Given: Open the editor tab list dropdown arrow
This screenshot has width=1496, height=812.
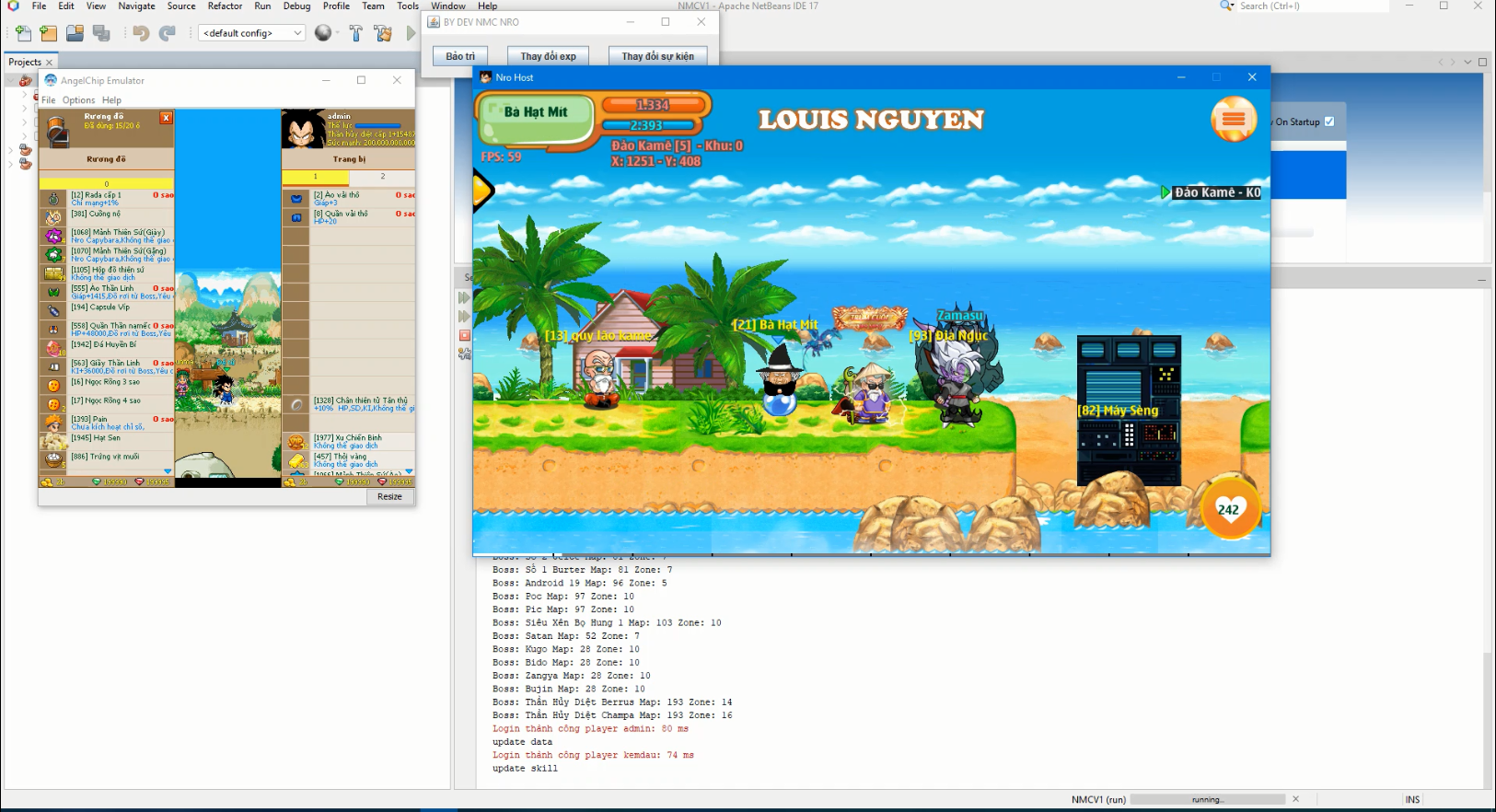Looking at the screenshot, I should pos(1467,62).
